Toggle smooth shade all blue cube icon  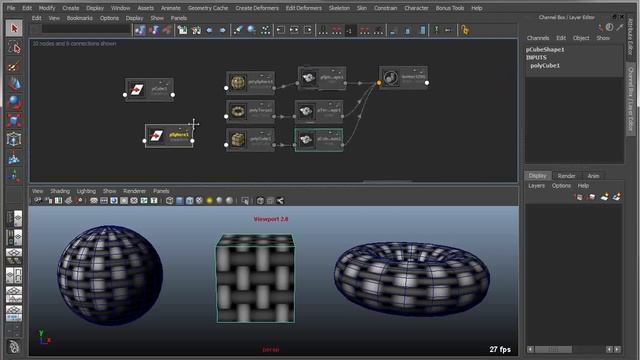click(179, 200)
